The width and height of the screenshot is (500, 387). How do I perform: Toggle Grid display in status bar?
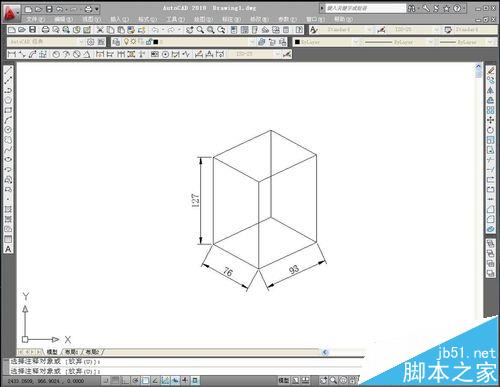(x=115, y=380)
